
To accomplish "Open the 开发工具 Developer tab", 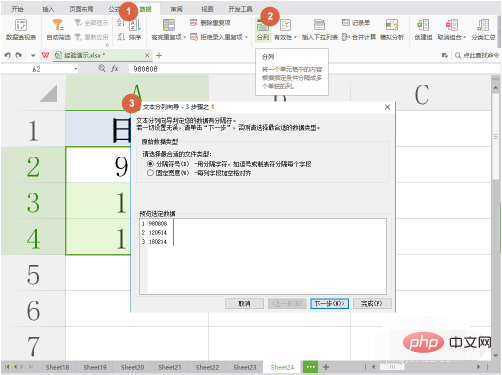I will [x=240, y=9].
